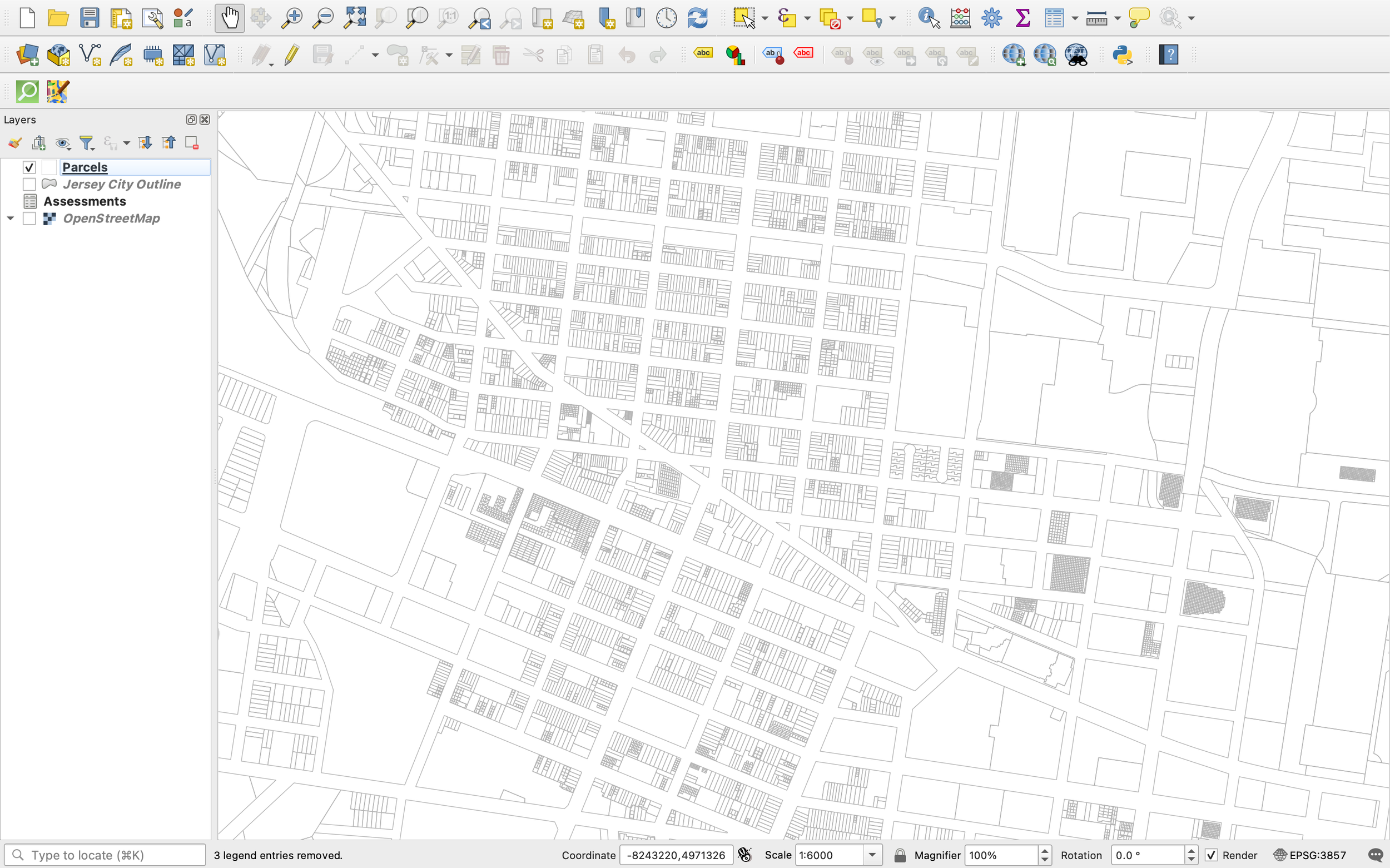The image size is (1390, 868).
Task: Select the Assessments table layer
Action: tap(85, 201)
